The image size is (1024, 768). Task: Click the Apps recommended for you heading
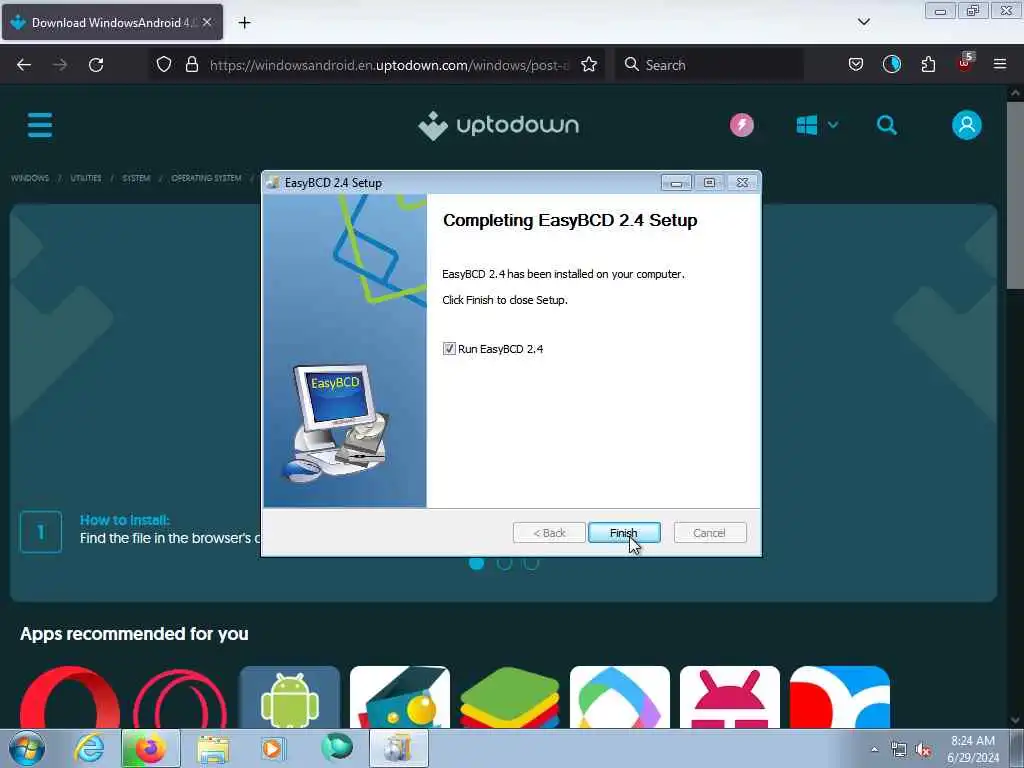pyautogui.click(x=134, y=634)
